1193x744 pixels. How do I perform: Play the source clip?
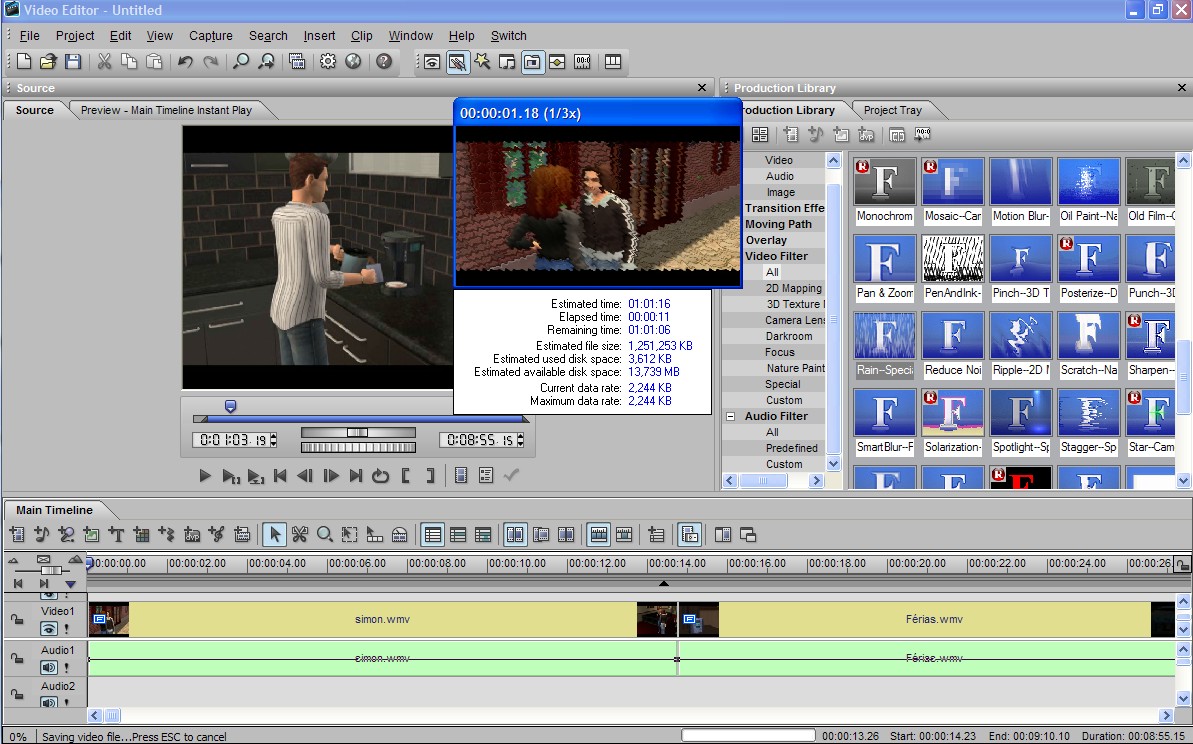click(205, 475)
